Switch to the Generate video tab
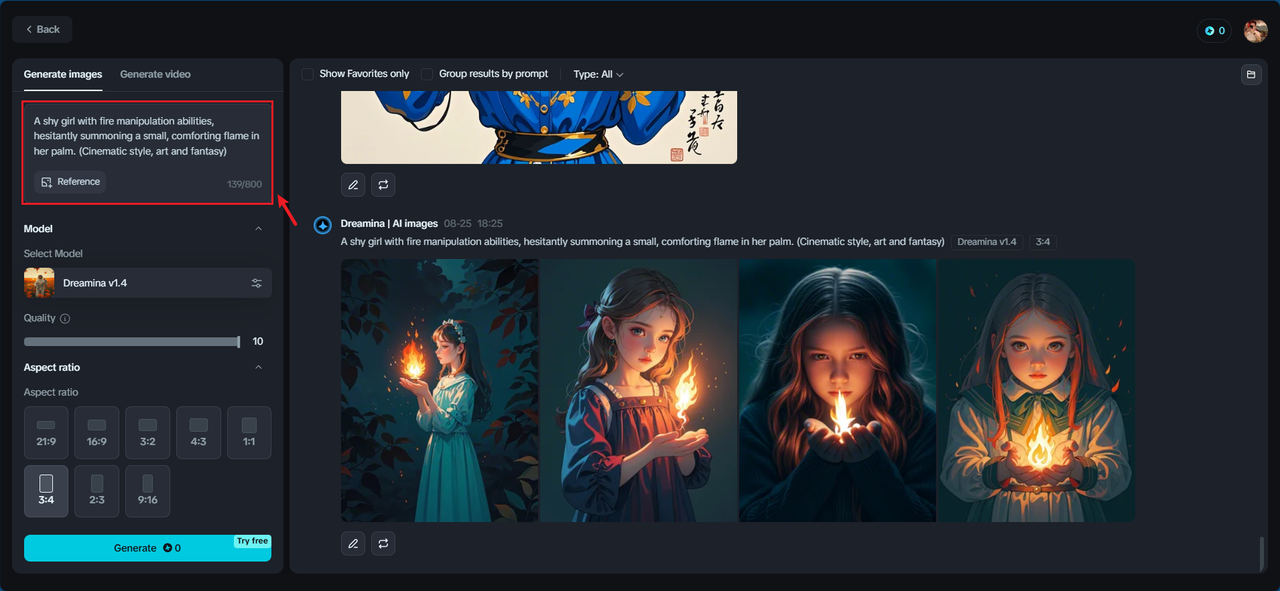Image resolution: width=1280 pixels, height=591 pixels. coord(155,74)
